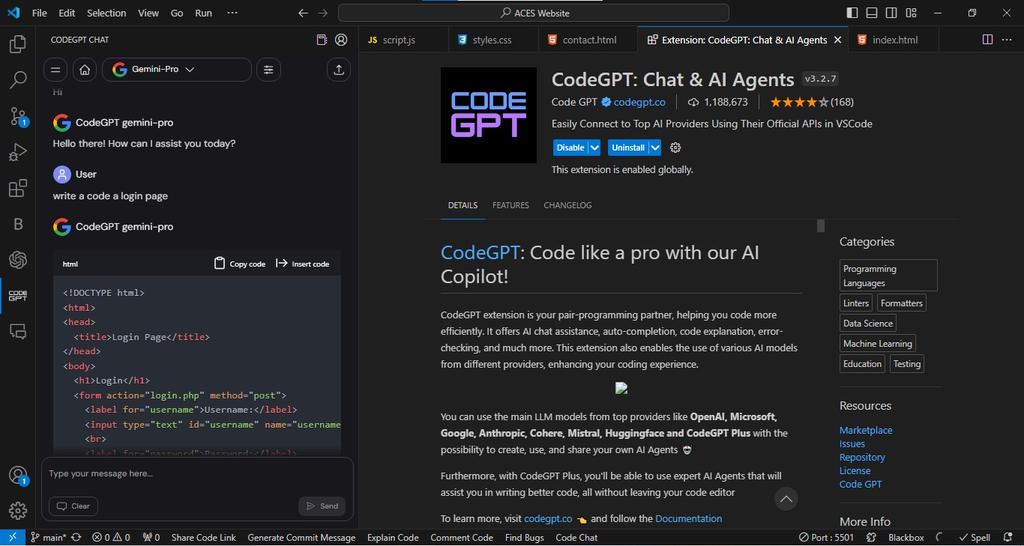Open the extension settings gear next to Uninstall
Screen dimensions: 1024x546
(675, 148)
